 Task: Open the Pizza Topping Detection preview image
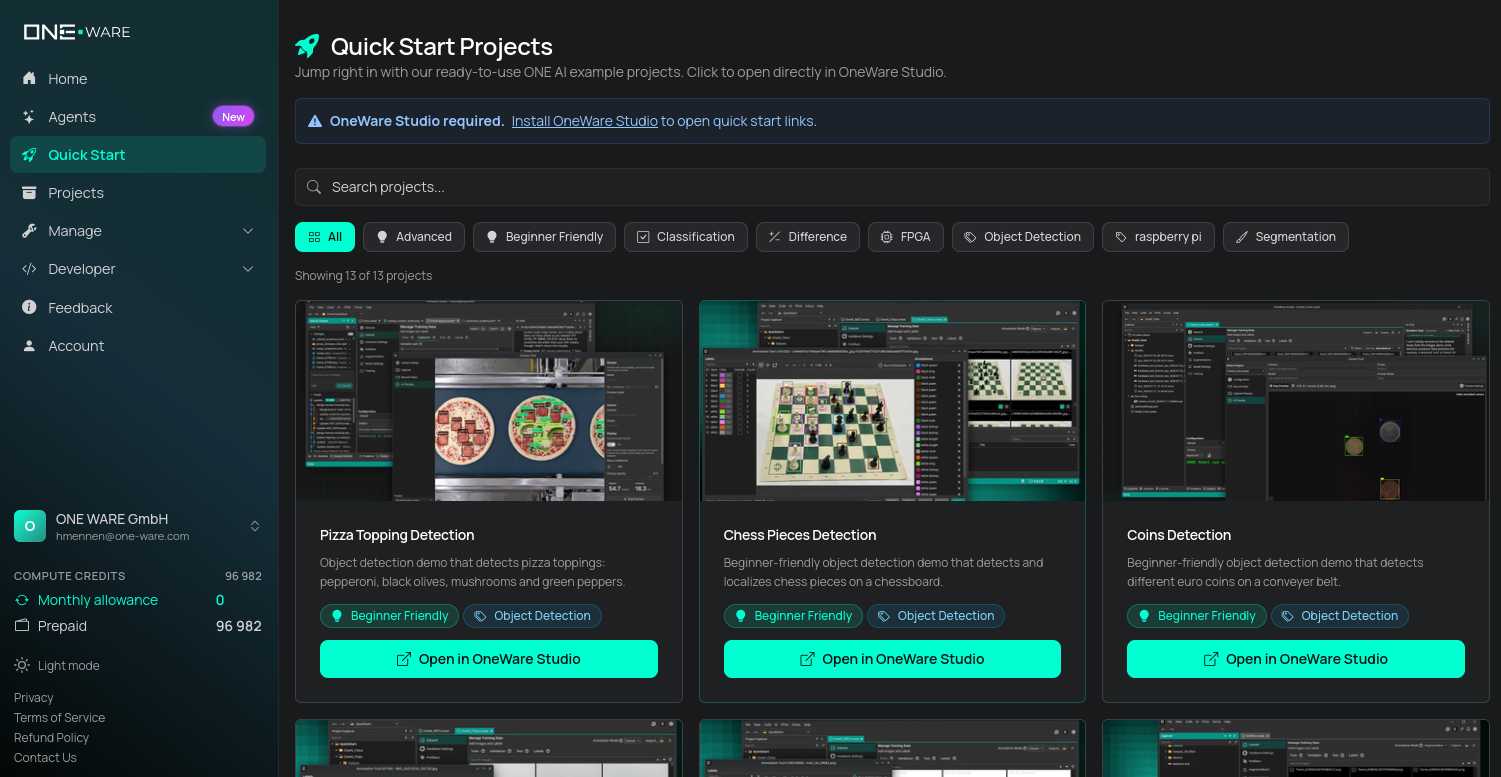click(489, 401)
